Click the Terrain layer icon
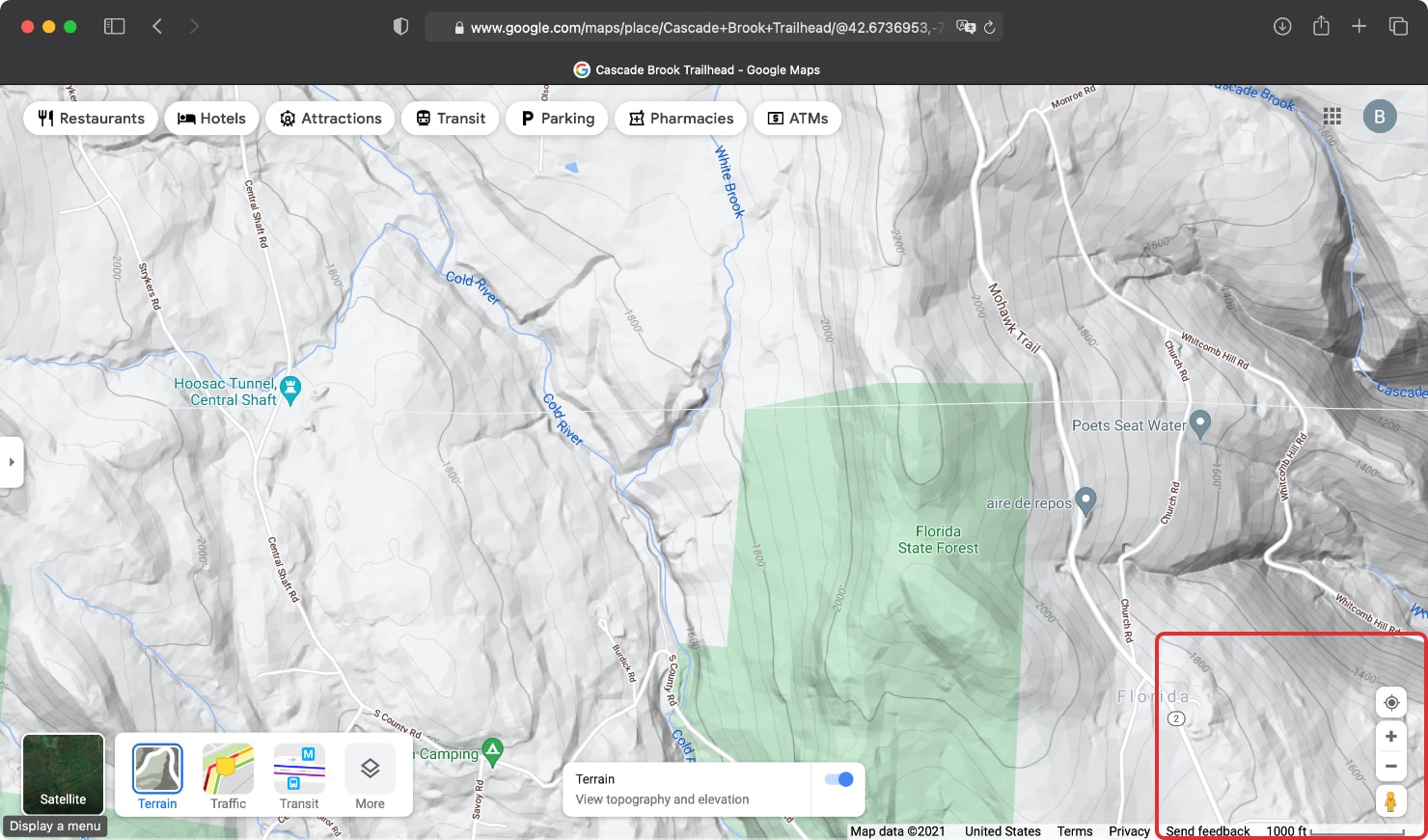This screenshot has height=840, width=1428. click(155, 767)
